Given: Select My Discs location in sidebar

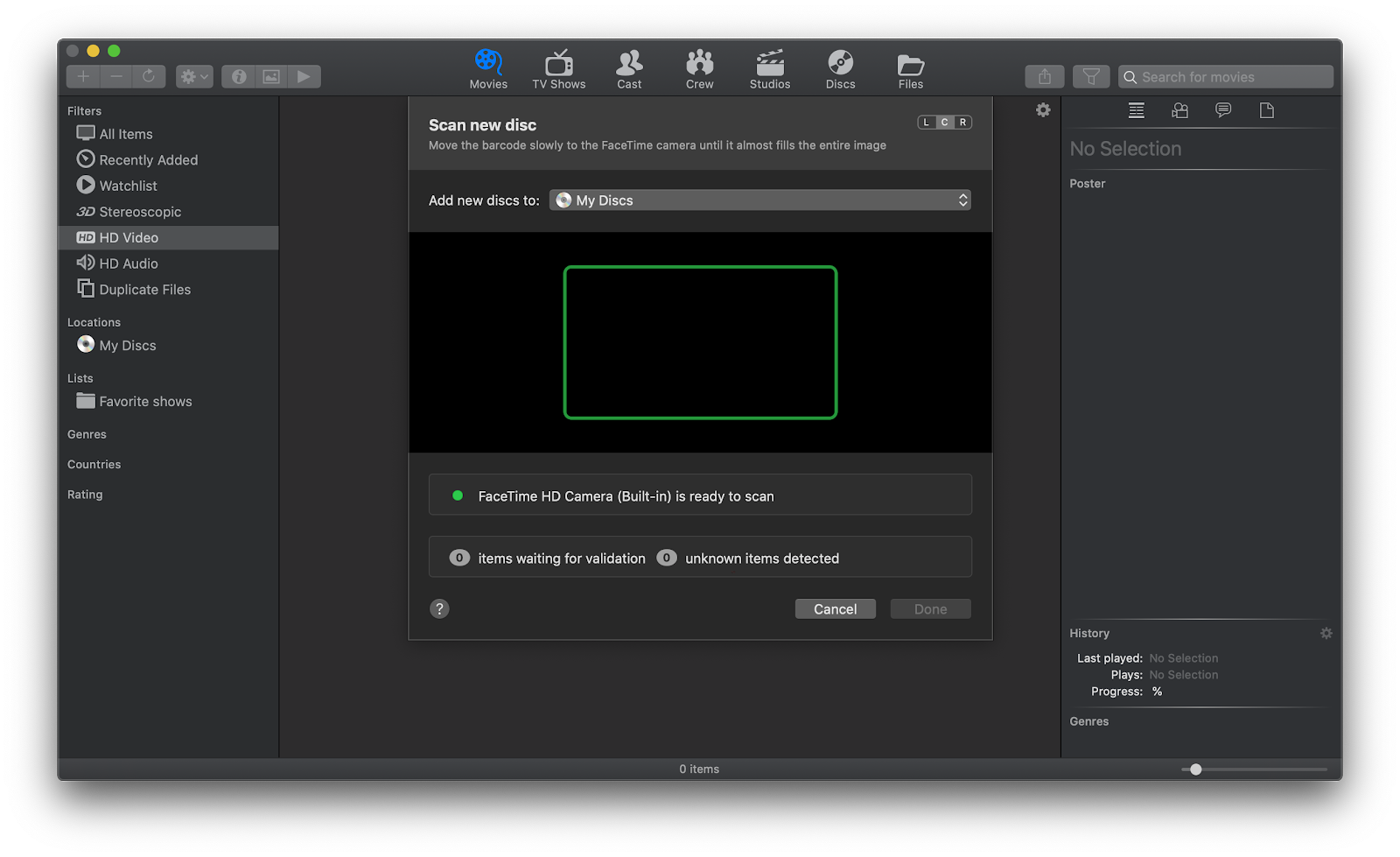Looking at the screenshot, I should [x=168, y=345].
